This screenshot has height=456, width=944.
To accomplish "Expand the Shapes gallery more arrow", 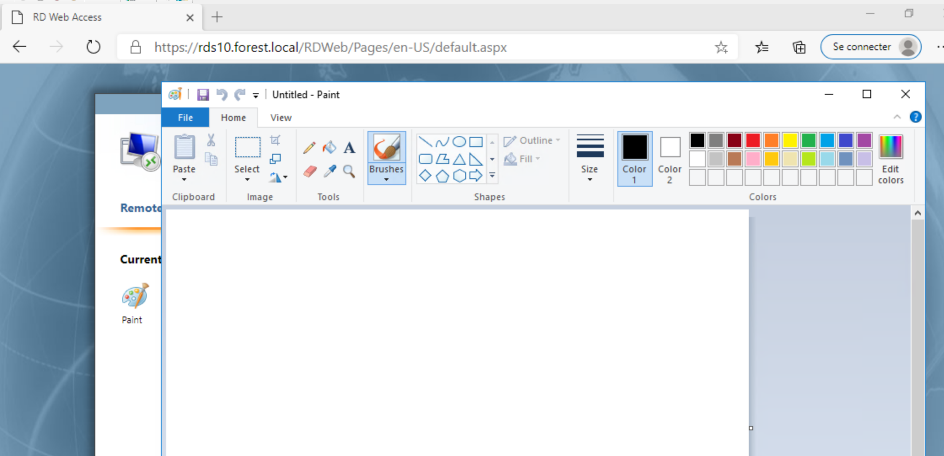I will [x=492, y=176].
